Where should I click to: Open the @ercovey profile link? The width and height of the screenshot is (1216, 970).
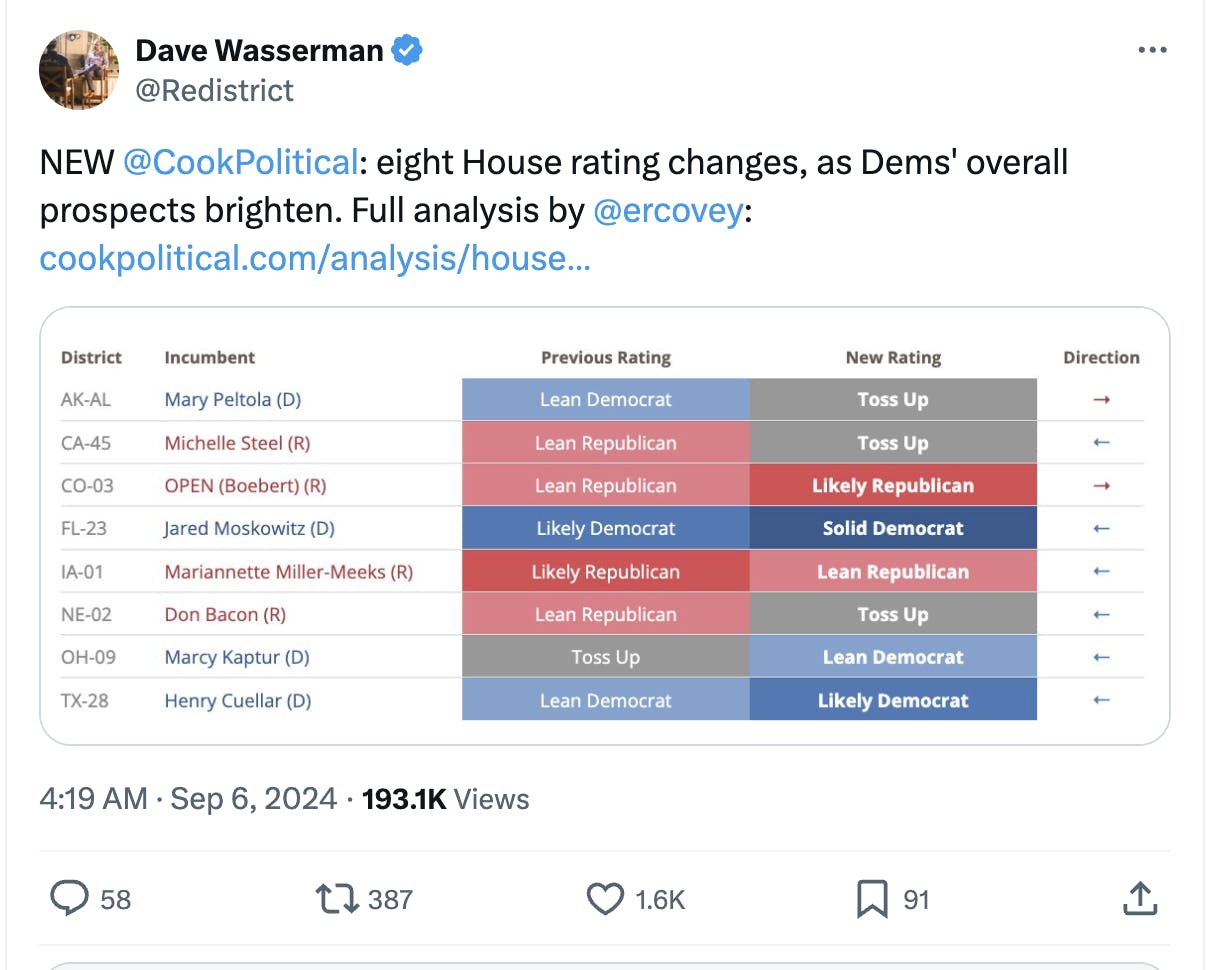coord(668,210)
